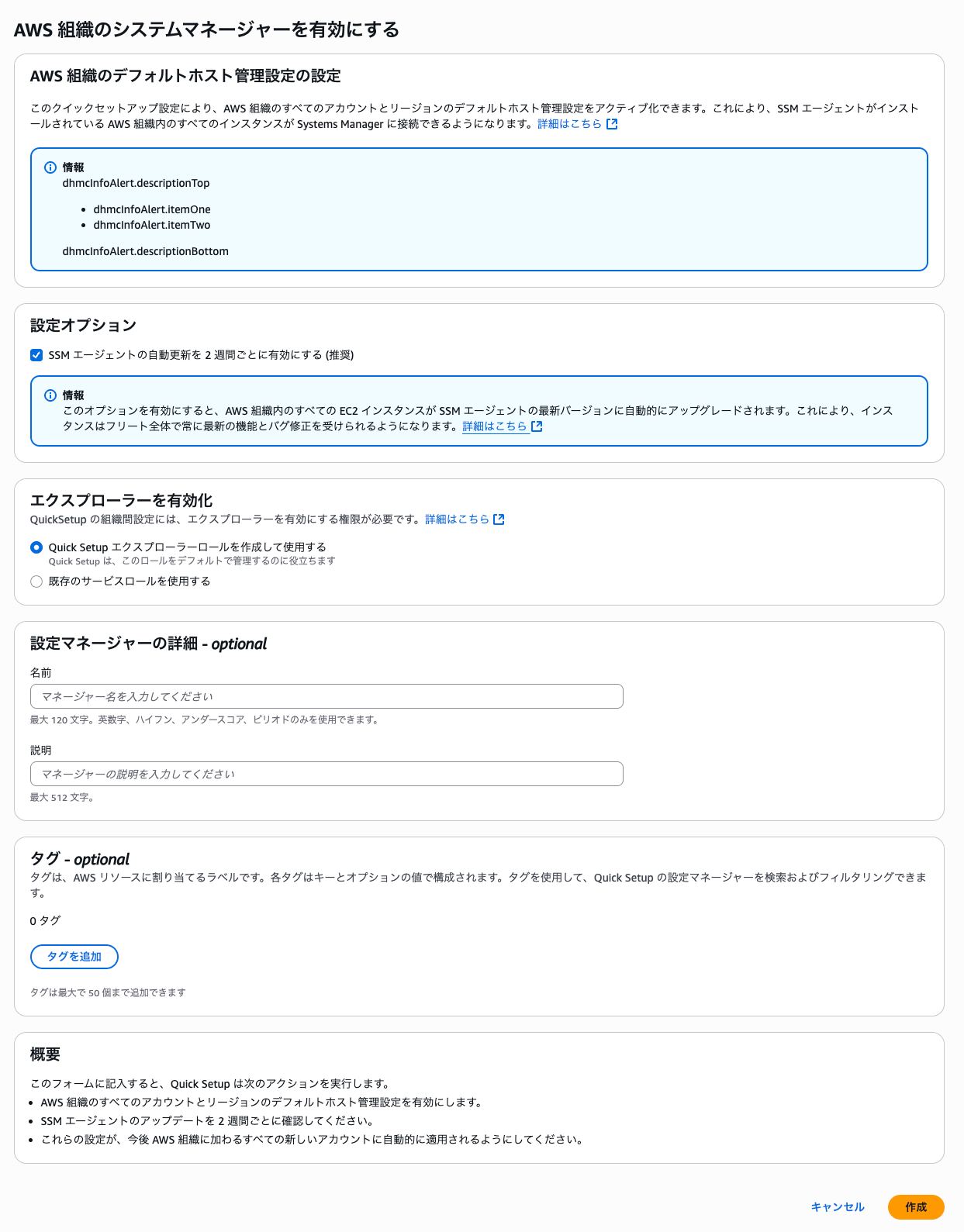Open 詳細はこちら link in SSM agent info box
This screenshot has height=1232, width=964.
click(x=495, y=426)
